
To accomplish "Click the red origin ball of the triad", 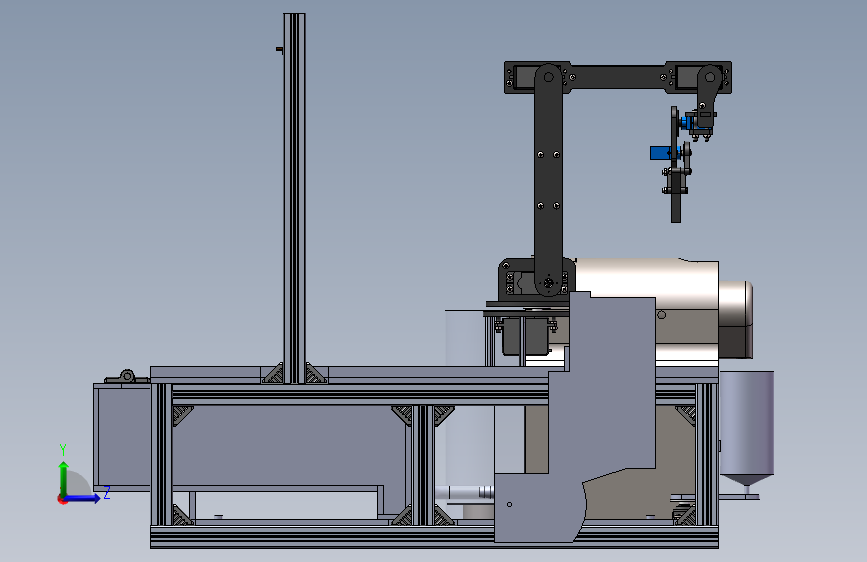I will tap(62, 499).
